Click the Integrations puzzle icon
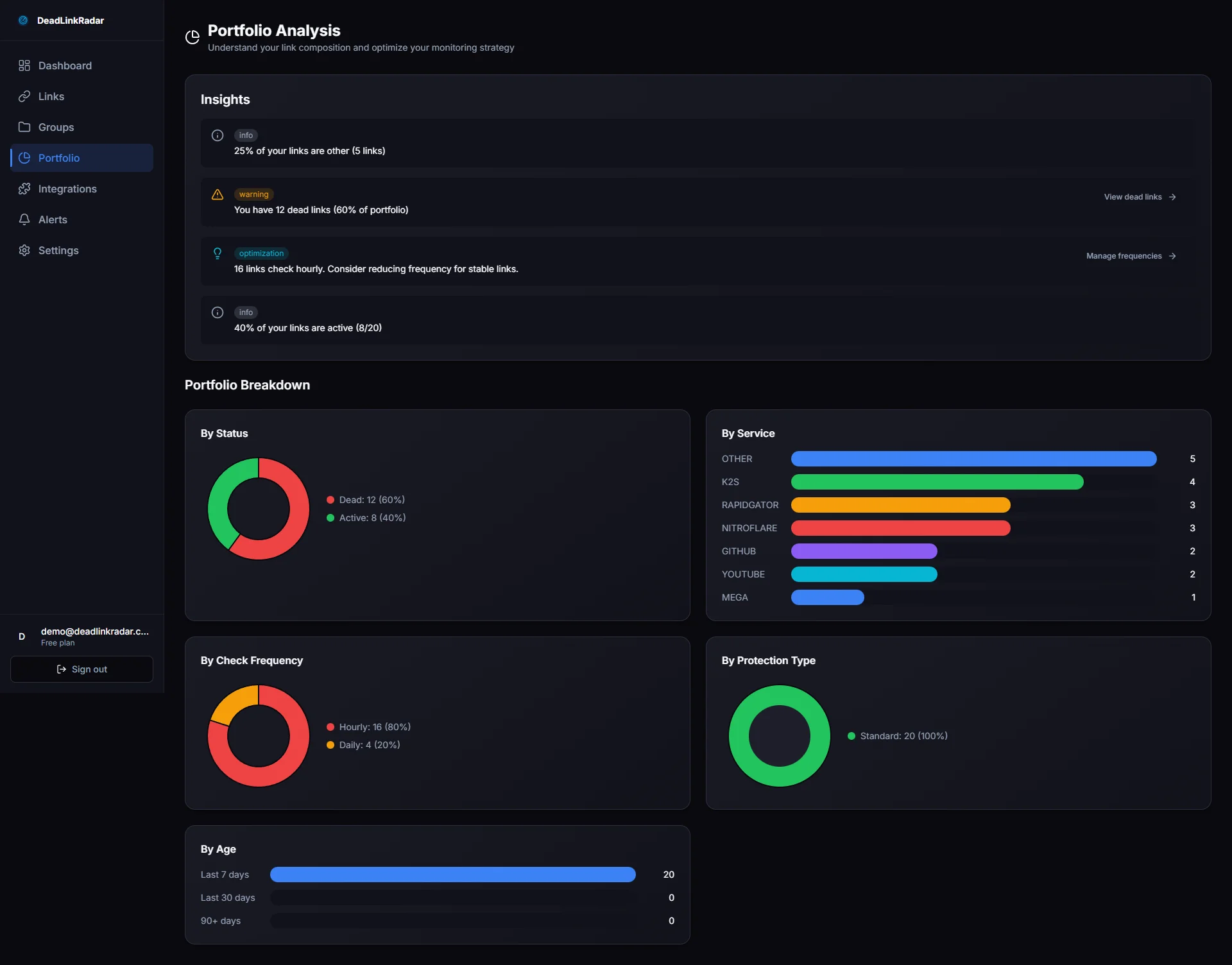The width and height of the screenshot is (1232, 965). point(24,189)
